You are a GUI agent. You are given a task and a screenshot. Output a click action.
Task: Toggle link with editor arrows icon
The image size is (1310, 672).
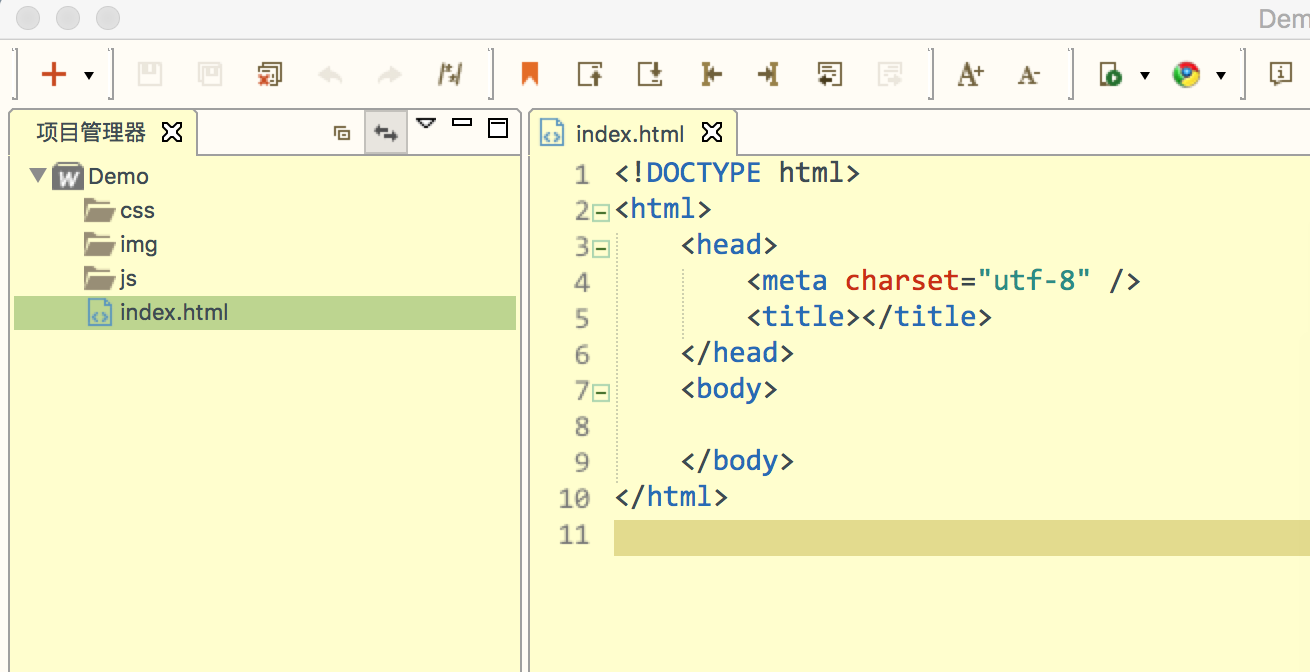pyautogui.click(x=386, y=132)
